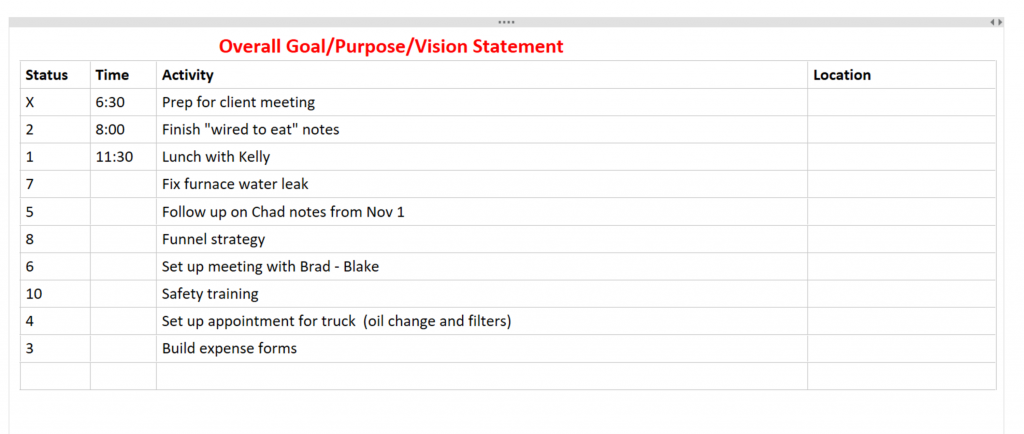Image resolution: width=1024 pixels, height=434 pixels.
Task: Click the 6:30 time cell
Action: (123, 102)
